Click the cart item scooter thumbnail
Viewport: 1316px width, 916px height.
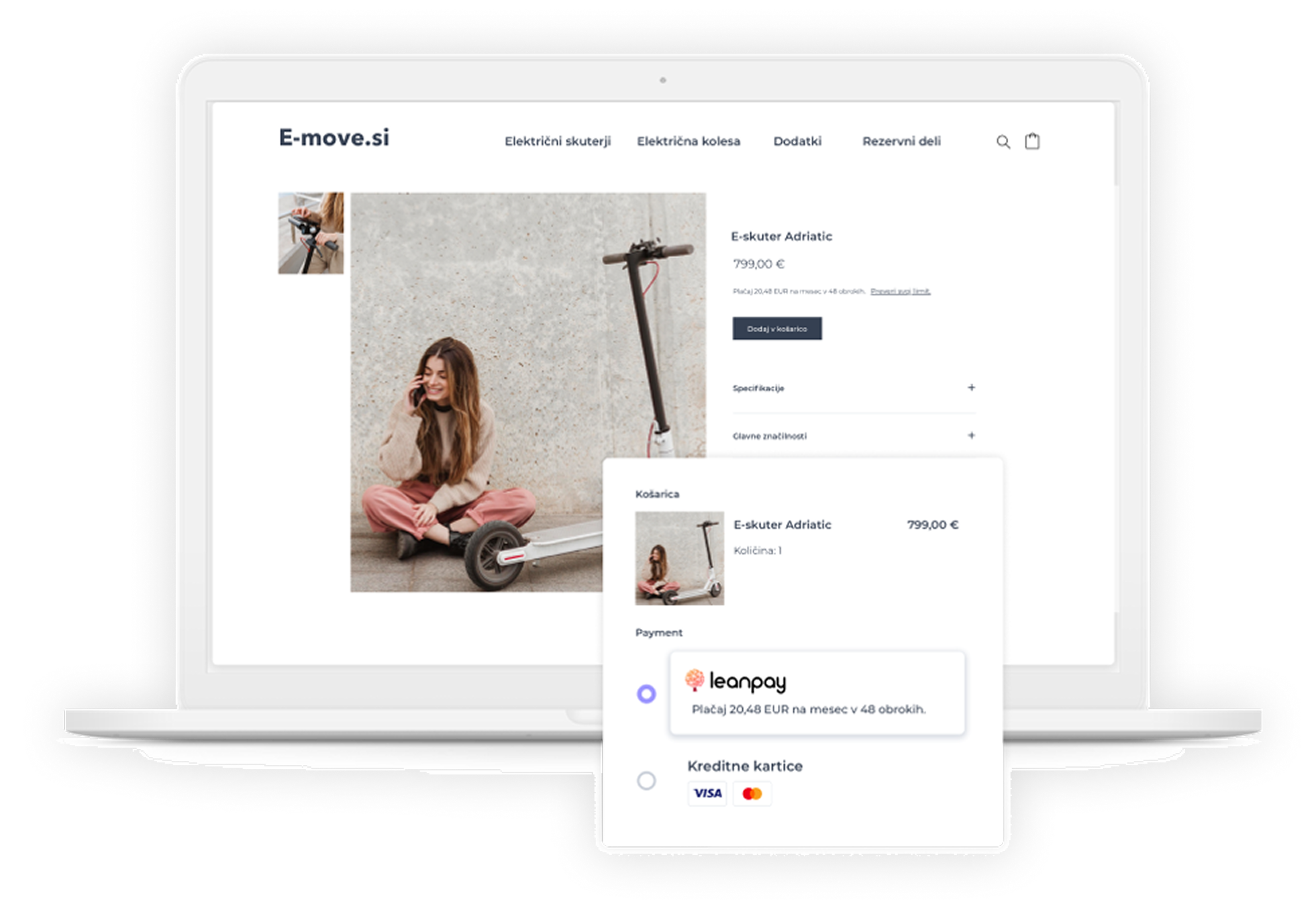pyautogui.click(x=679, y=558)
